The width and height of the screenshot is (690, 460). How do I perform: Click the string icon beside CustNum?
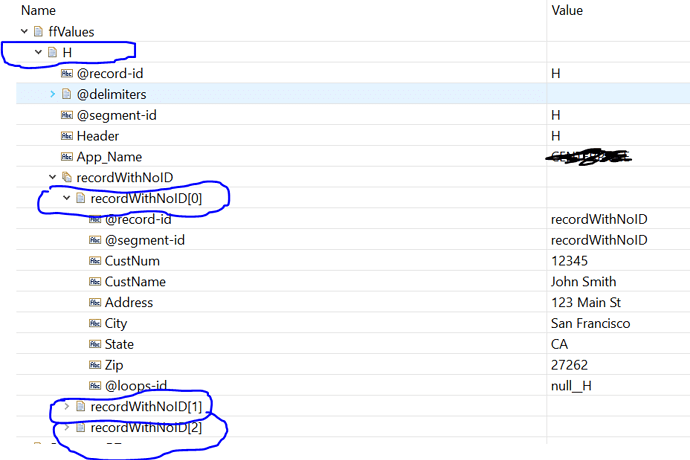[95, 261]
